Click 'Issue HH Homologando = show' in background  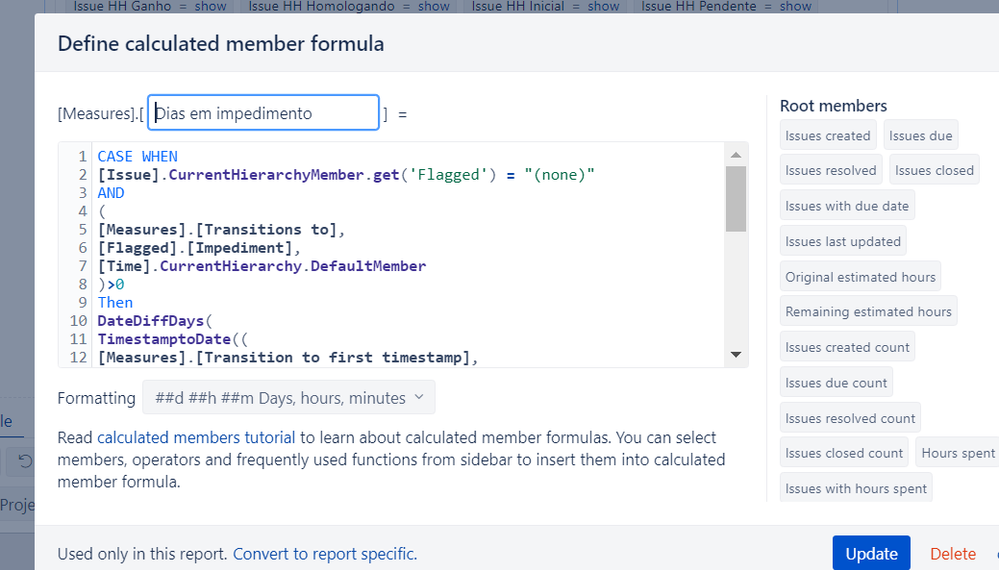(x=349, y=6)
